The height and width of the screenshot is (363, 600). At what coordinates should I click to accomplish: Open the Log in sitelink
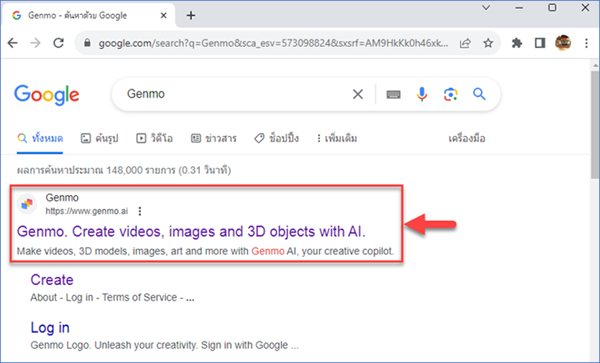50,328
